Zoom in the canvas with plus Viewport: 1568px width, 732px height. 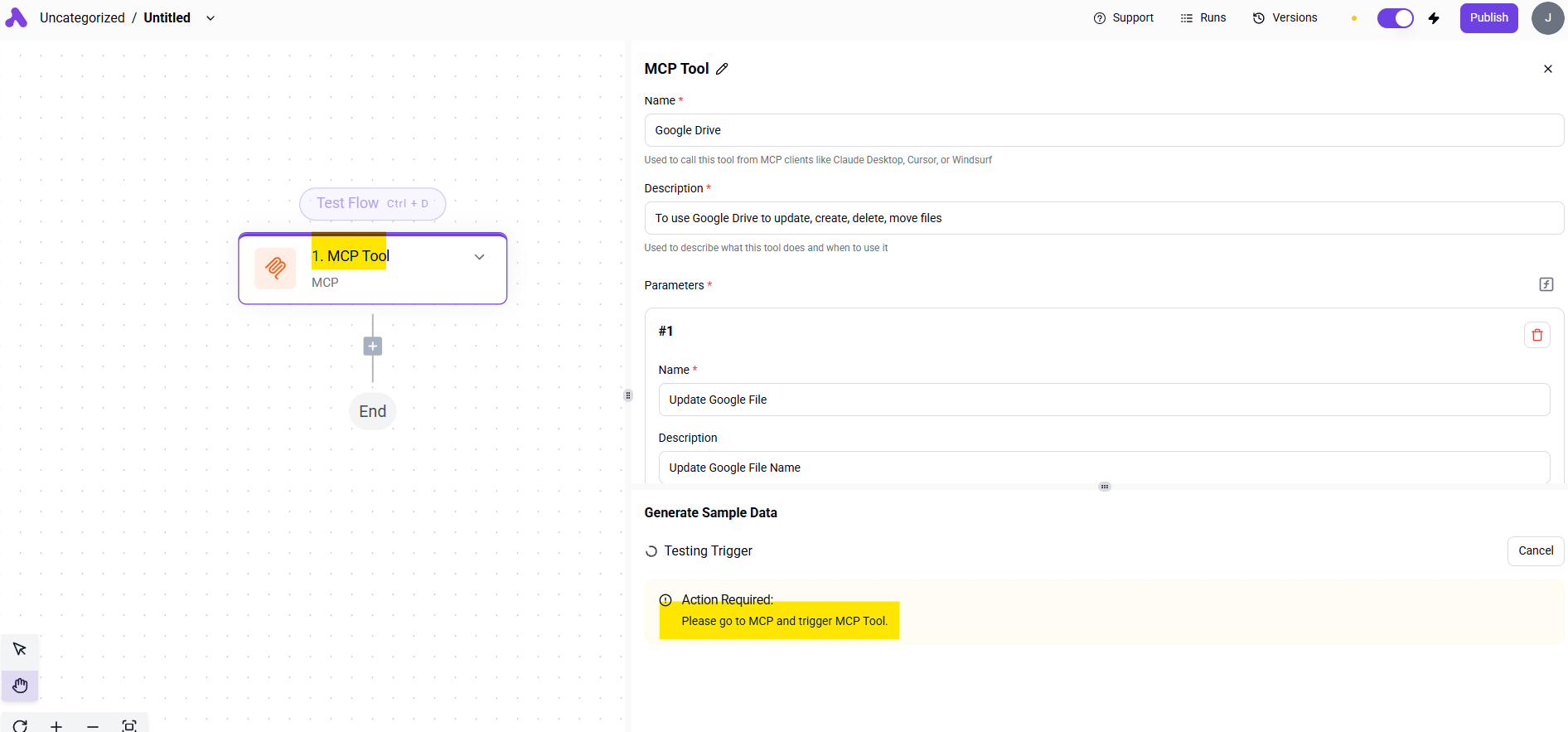[56, 726]
